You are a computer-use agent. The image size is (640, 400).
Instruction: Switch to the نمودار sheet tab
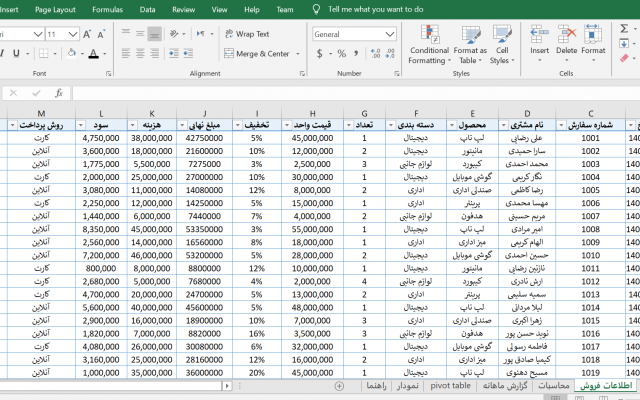coord(407,386)
